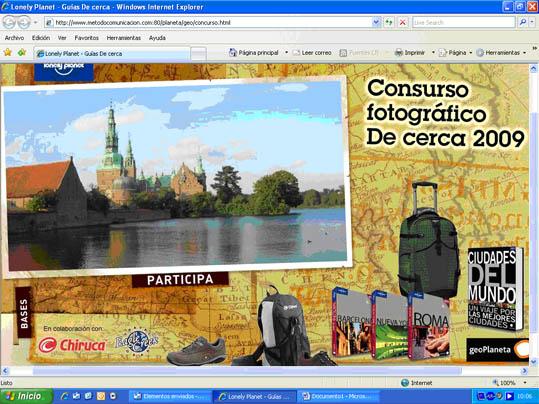Expand the address bar history dropdown

[376, 23]
